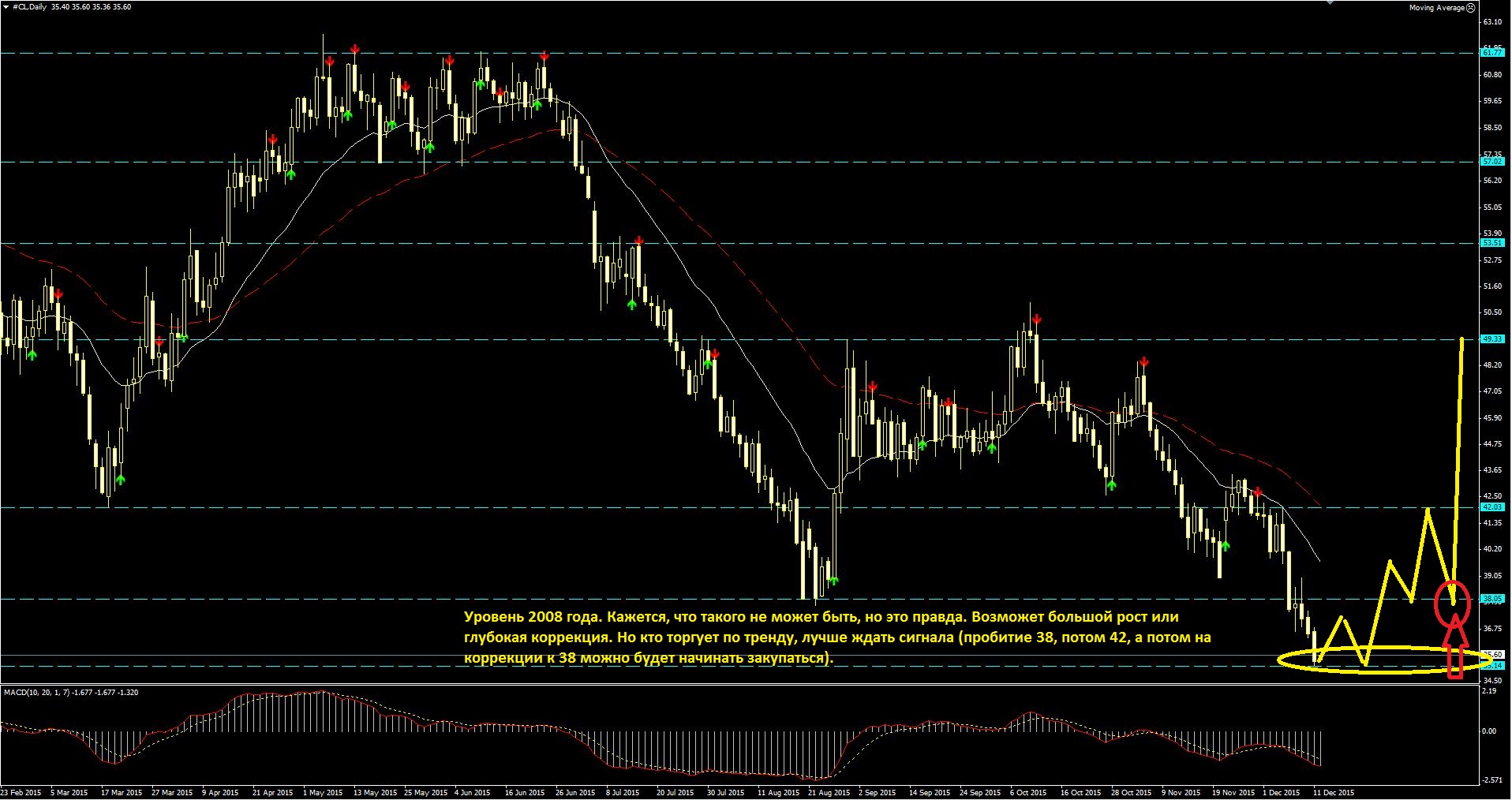The image size is (1512, 800).
Task: Click 2.19 on the MACD scale
Action: pos(1489,691)
